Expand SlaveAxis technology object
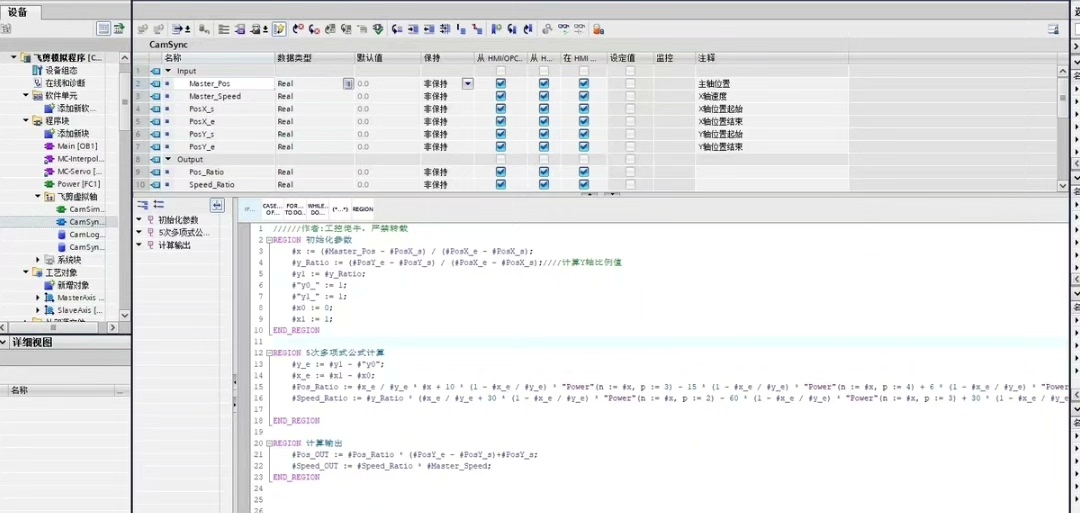The image size is (1080, 513). pyautogui.click(x=38, y=310)
